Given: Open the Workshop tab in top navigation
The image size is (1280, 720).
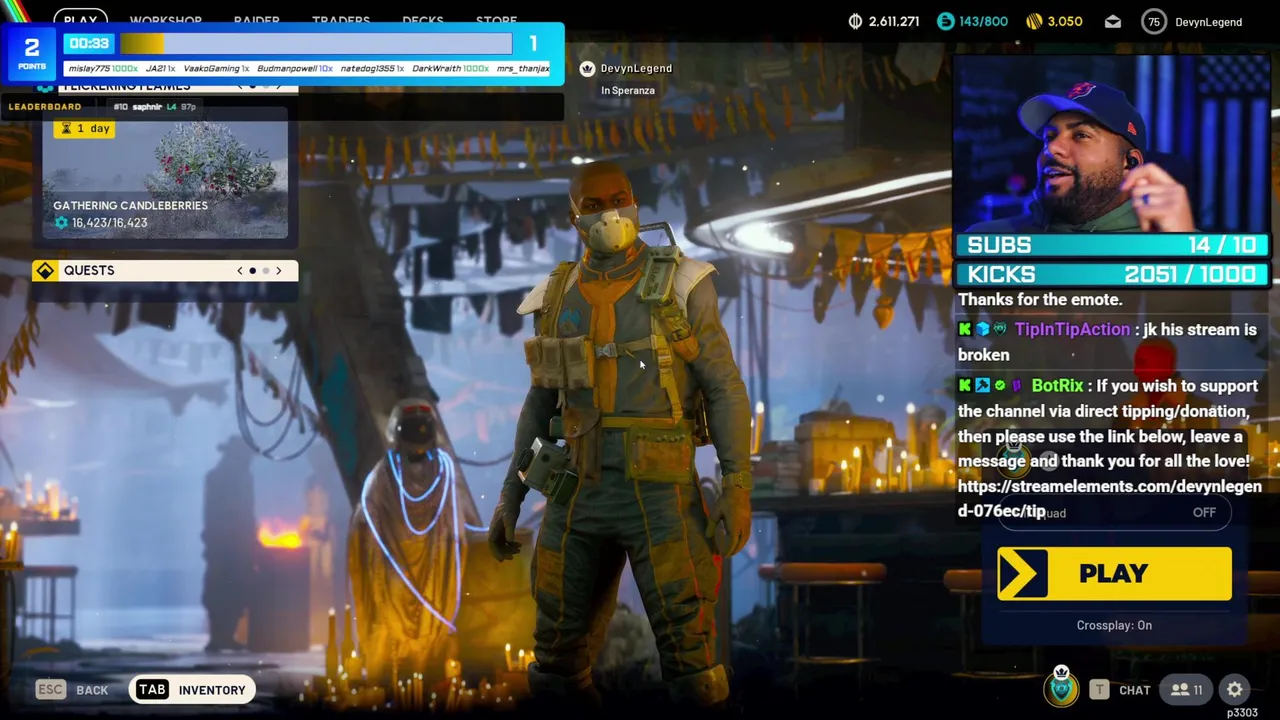Looking at the screenshot, I should coord(166,20).
